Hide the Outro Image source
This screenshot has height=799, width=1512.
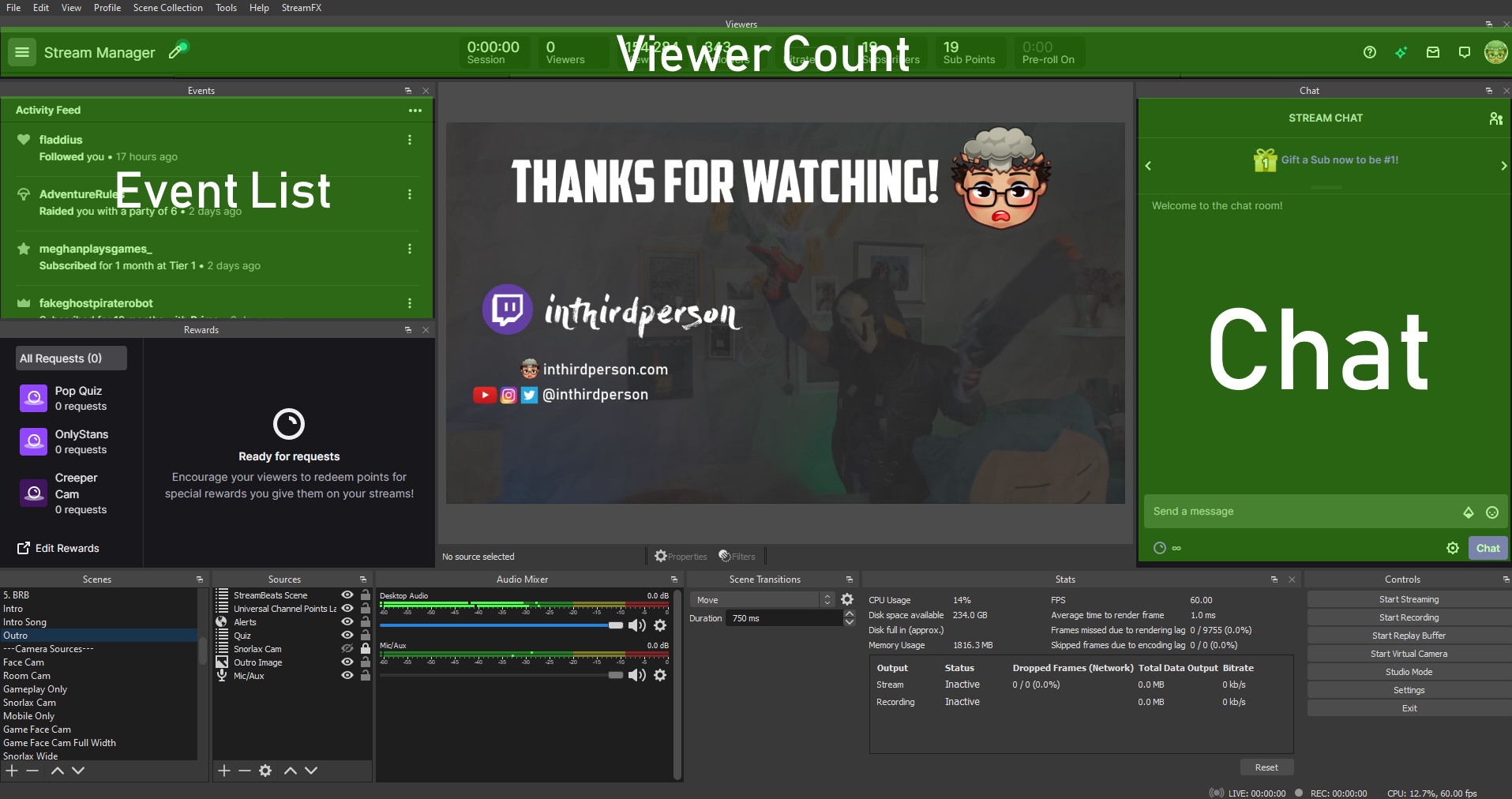click(347, 662)
